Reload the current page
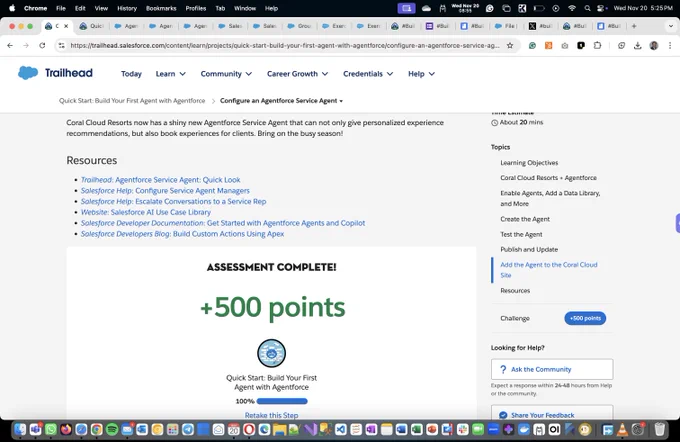The image size is (680, 442). point(42,46)
